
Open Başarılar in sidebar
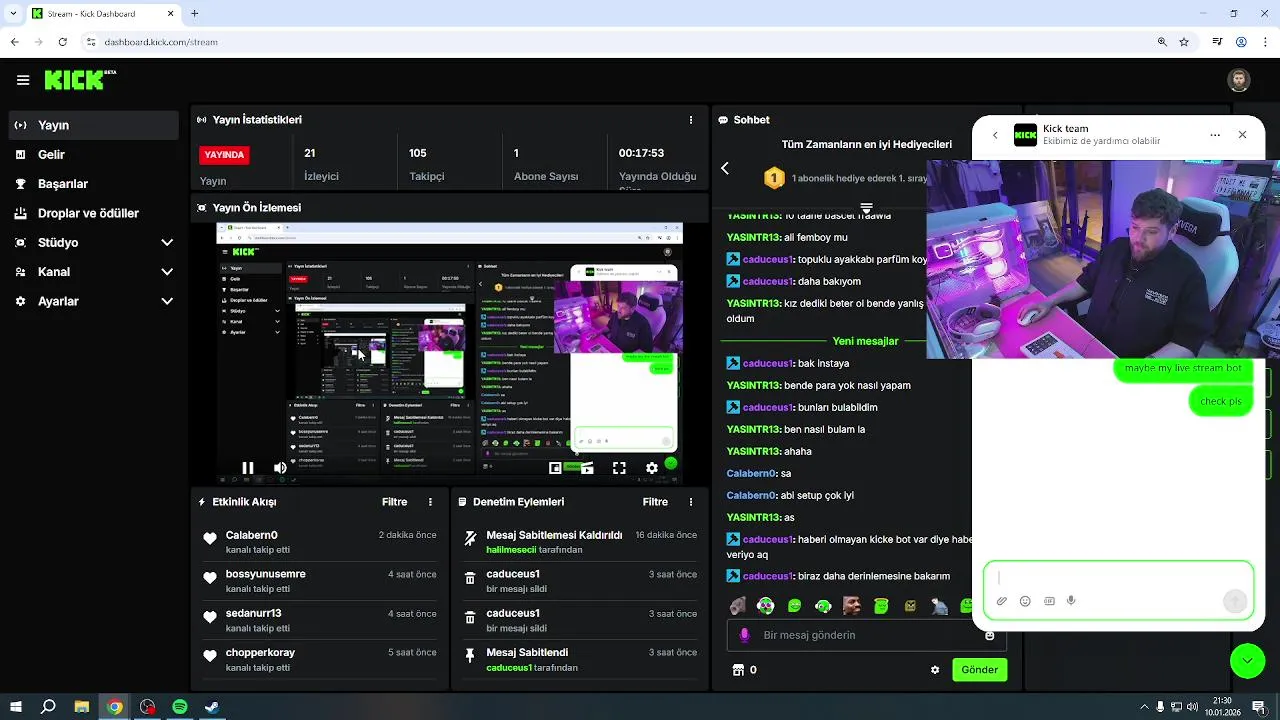(95, 184)
